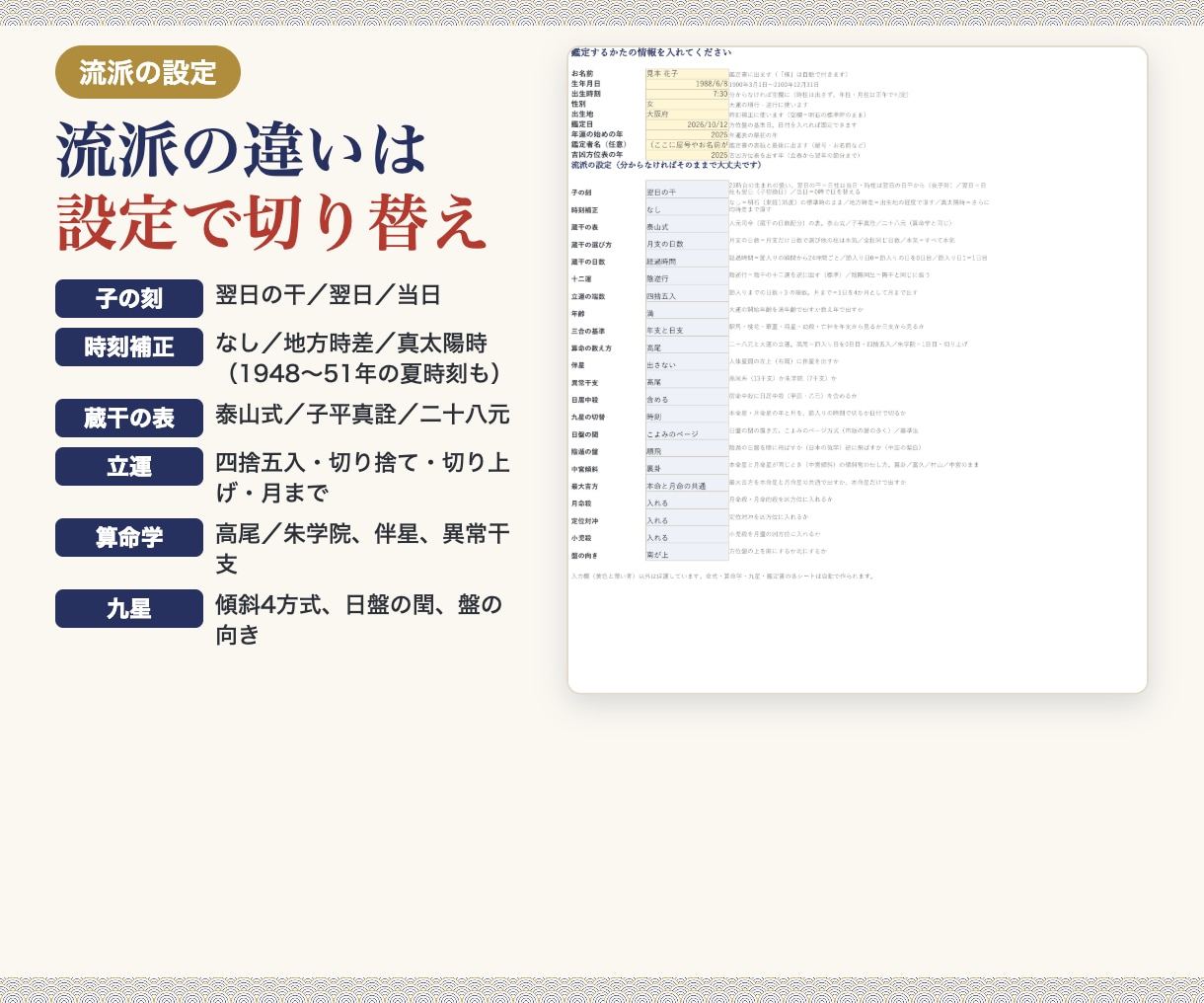Click the text 高尾／朱学院、伴星、異常干支
1204x1003 pixels.
362,549
